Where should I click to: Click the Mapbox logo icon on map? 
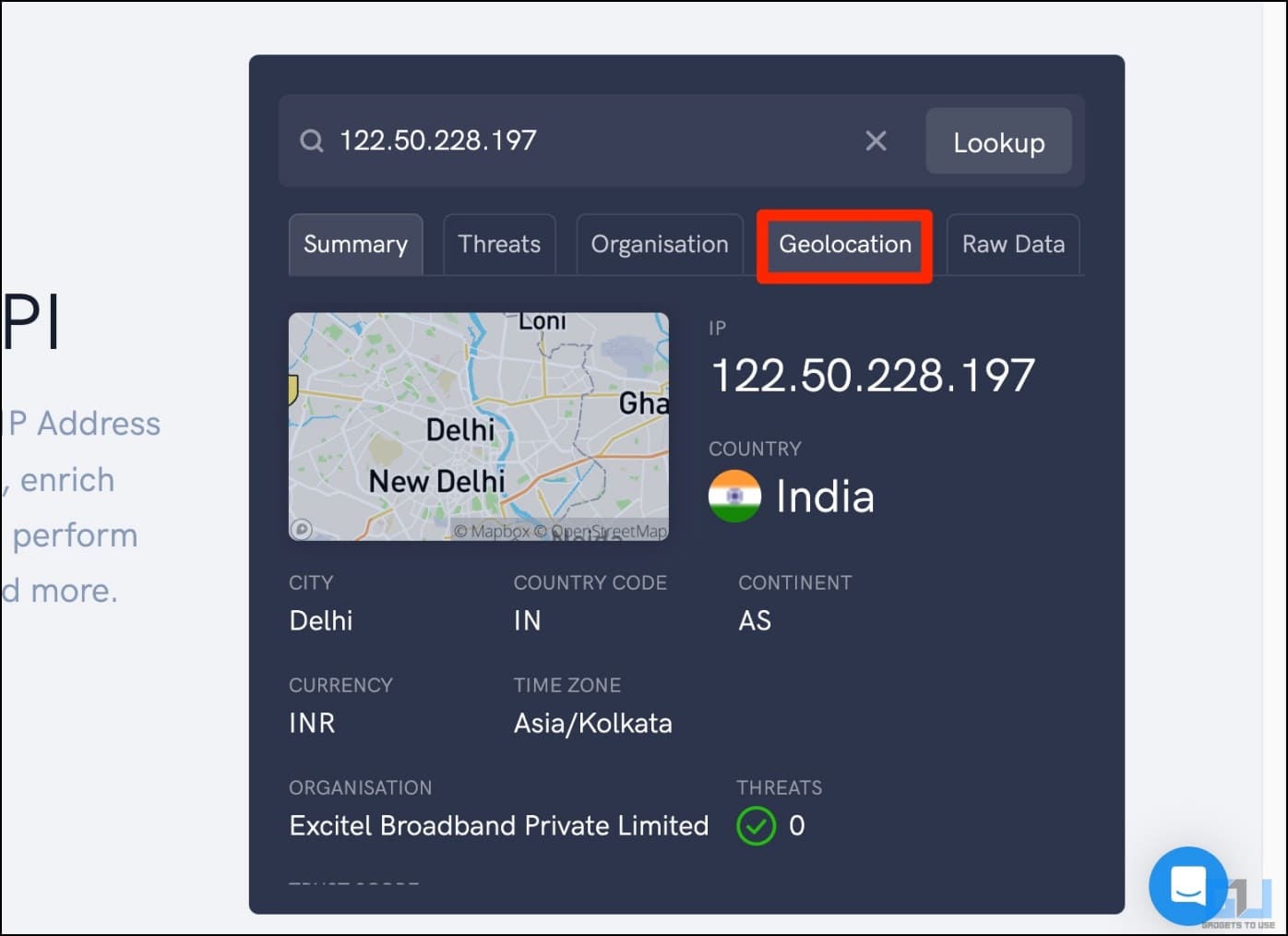pos(301,530)
